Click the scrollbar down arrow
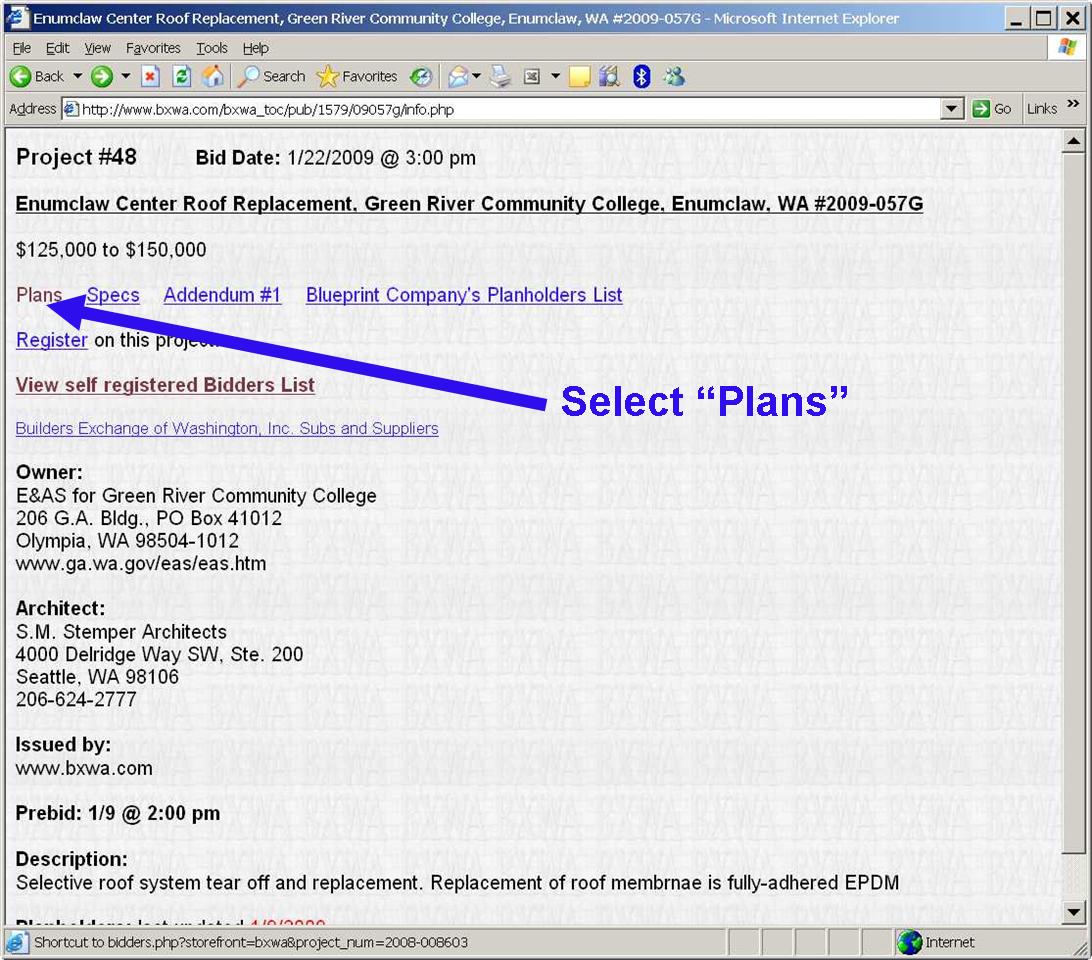This screenshot has height=960, width=1092. coord(1073,911)
